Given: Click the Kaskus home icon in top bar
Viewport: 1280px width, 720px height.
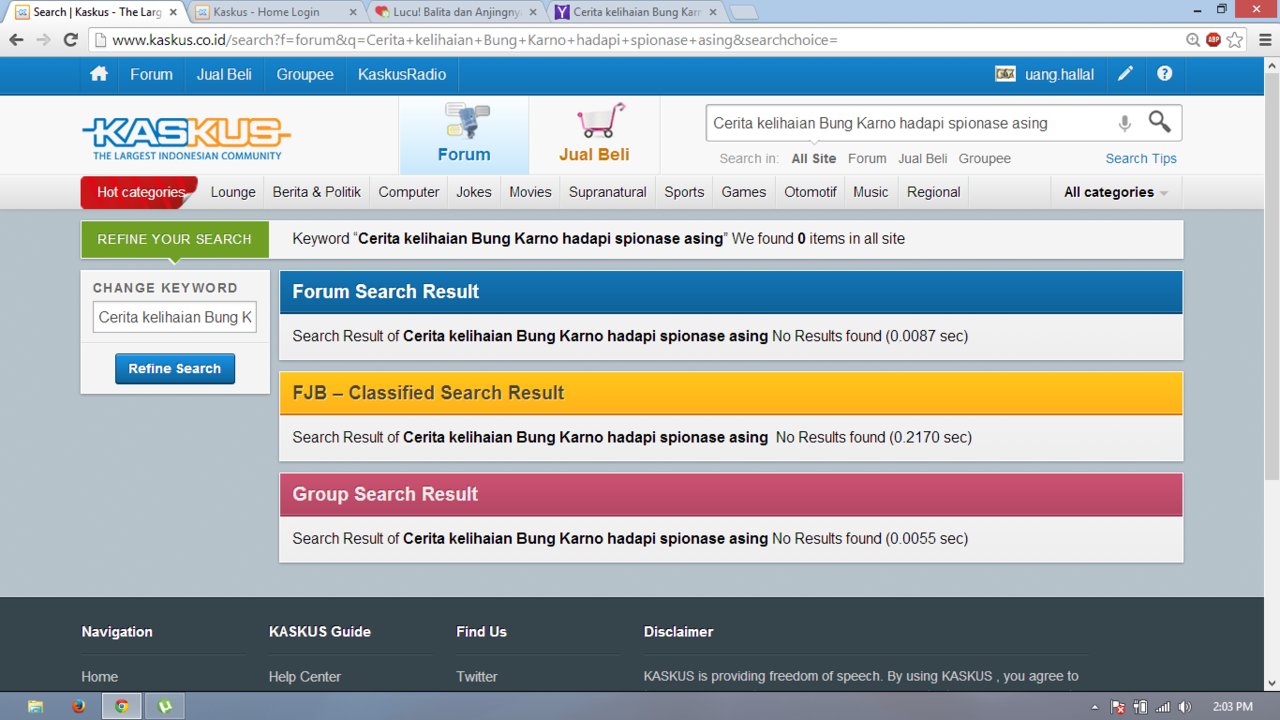Looking at the screenshot, I should point(98,74).
